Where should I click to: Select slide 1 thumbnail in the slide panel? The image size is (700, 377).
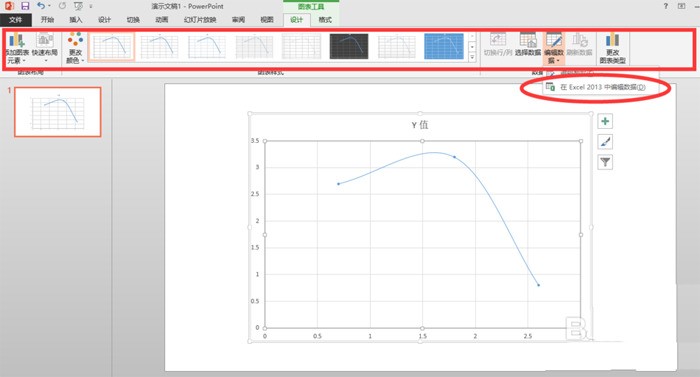coord(58,112)
